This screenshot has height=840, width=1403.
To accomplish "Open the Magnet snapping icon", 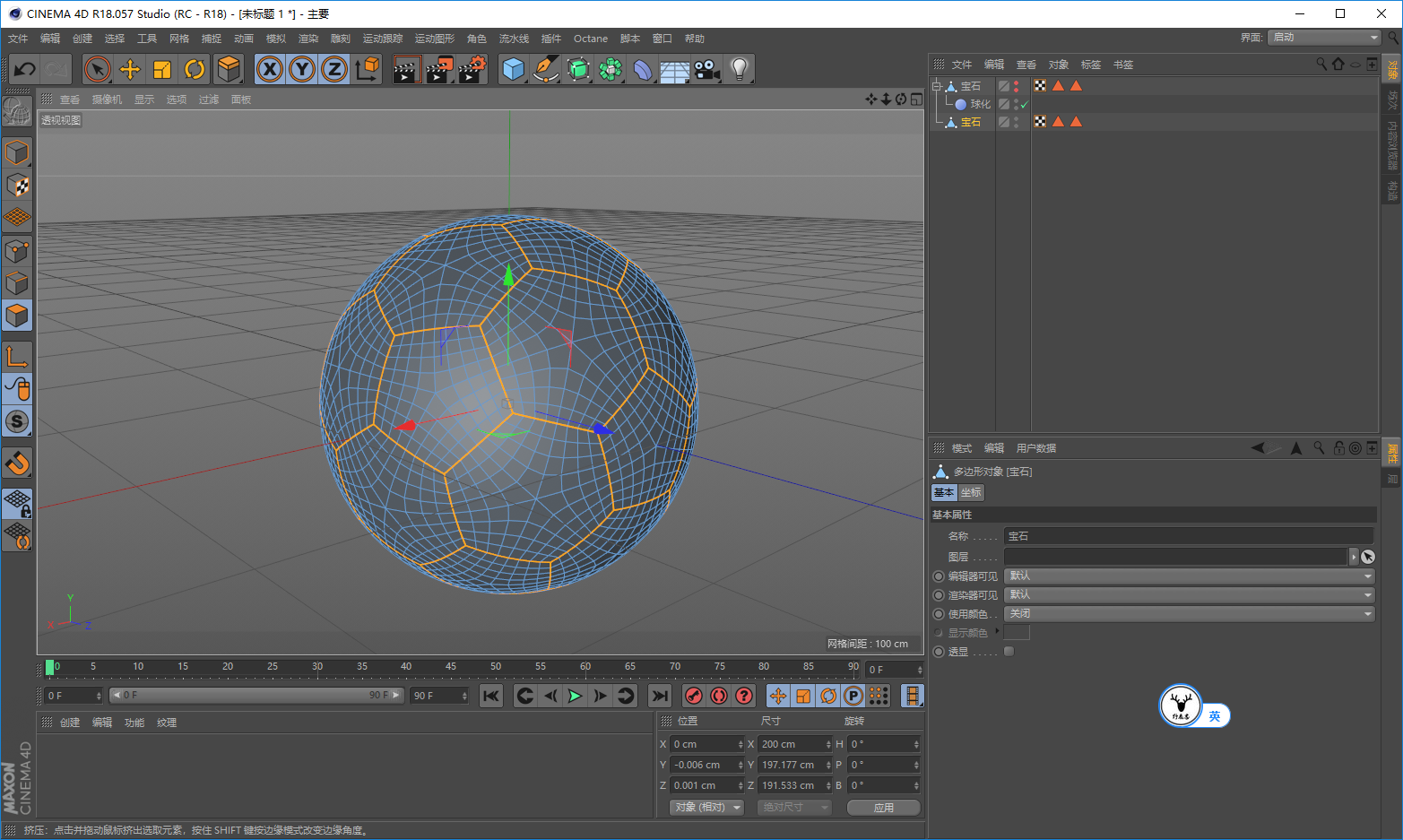I will click(17, 463).
